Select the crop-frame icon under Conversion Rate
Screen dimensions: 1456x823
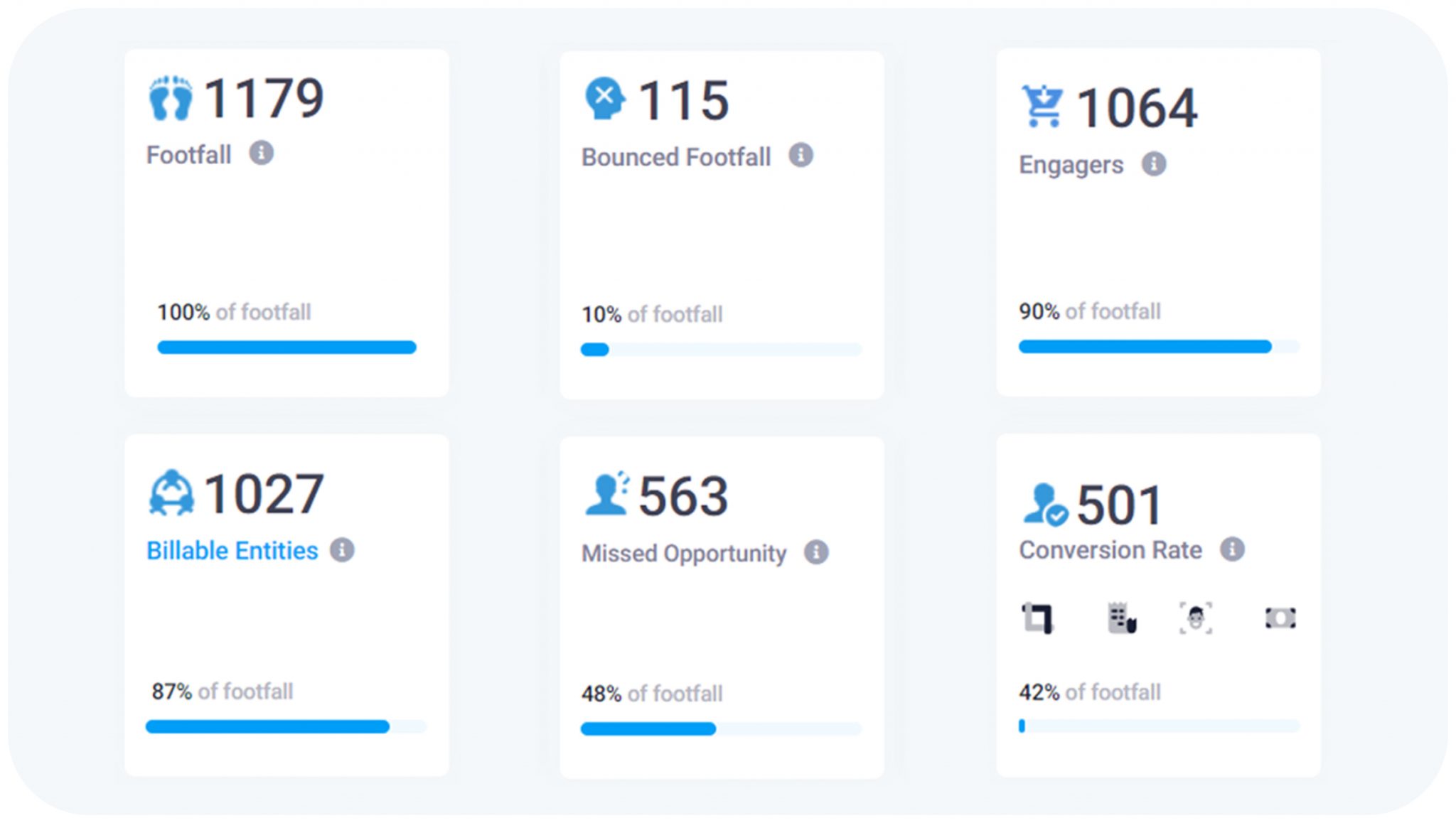(1037, 618)
